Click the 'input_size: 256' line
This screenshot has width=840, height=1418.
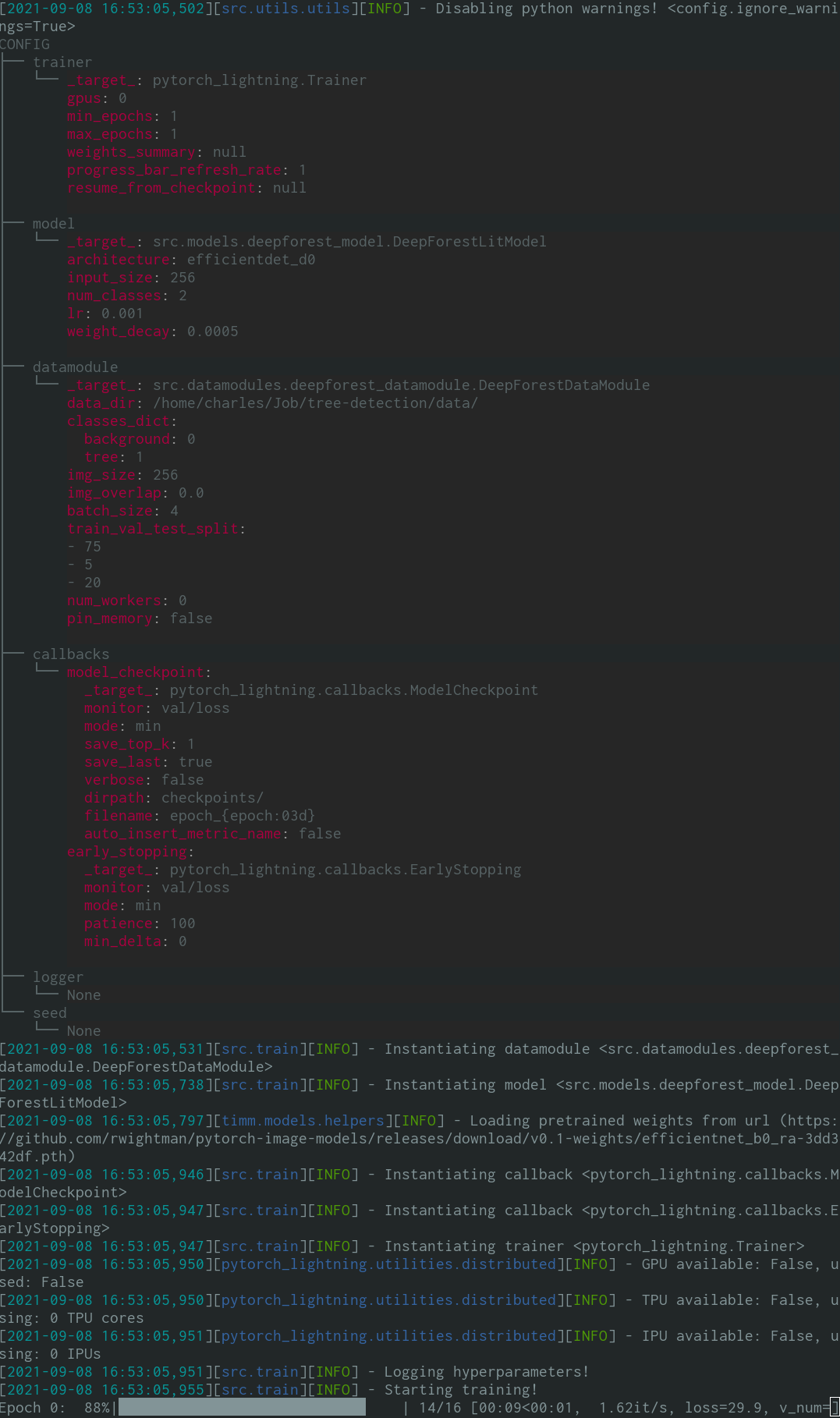click(x=131, y=278)
